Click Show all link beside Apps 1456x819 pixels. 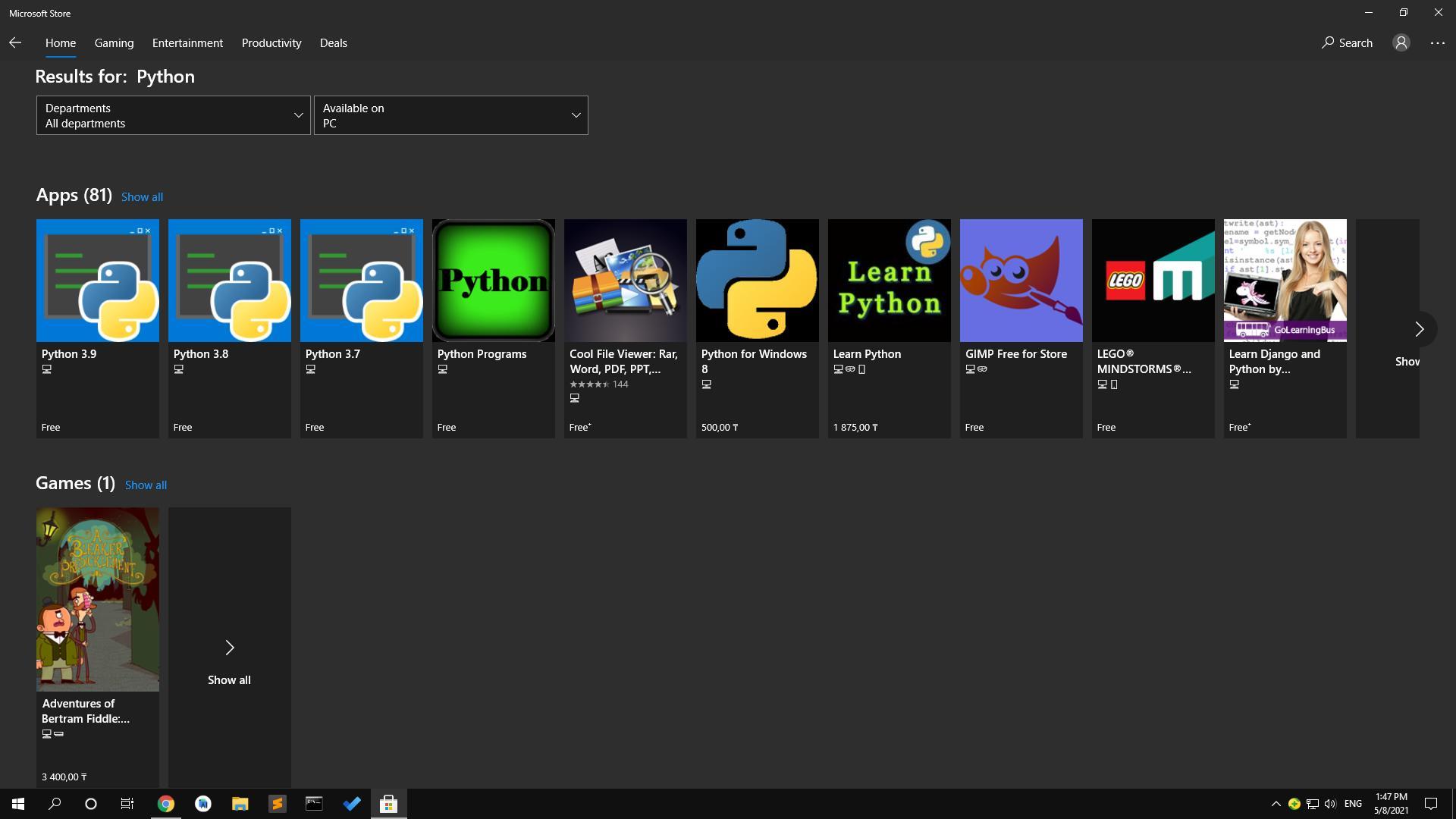pos(142,197)
